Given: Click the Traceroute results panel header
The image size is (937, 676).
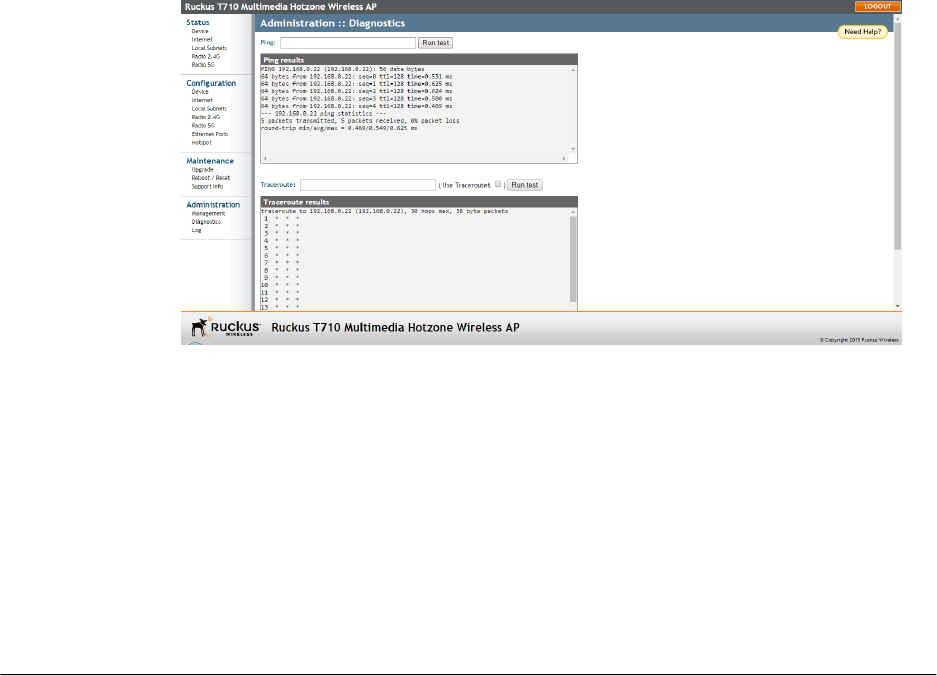Looking at the screenshot, I should (x=419, y=202).
